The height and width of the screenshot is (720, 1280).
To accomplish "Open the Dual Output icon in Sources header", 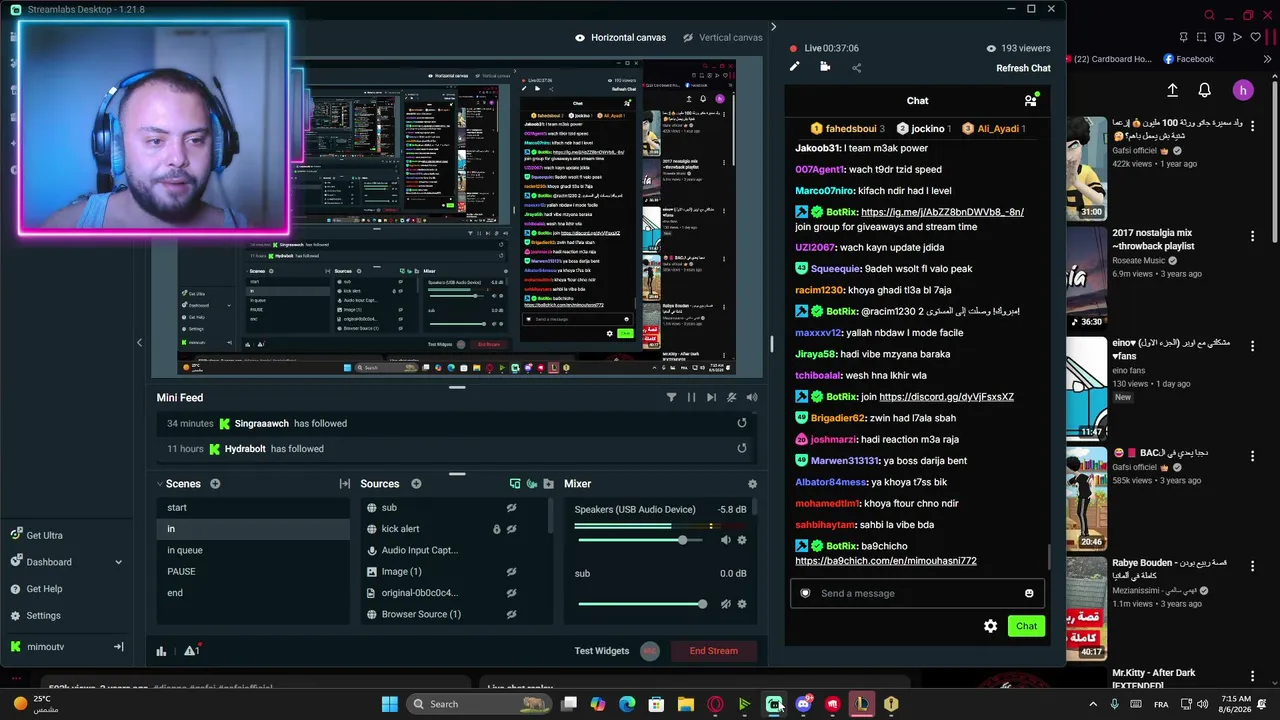I will (515, 484).
